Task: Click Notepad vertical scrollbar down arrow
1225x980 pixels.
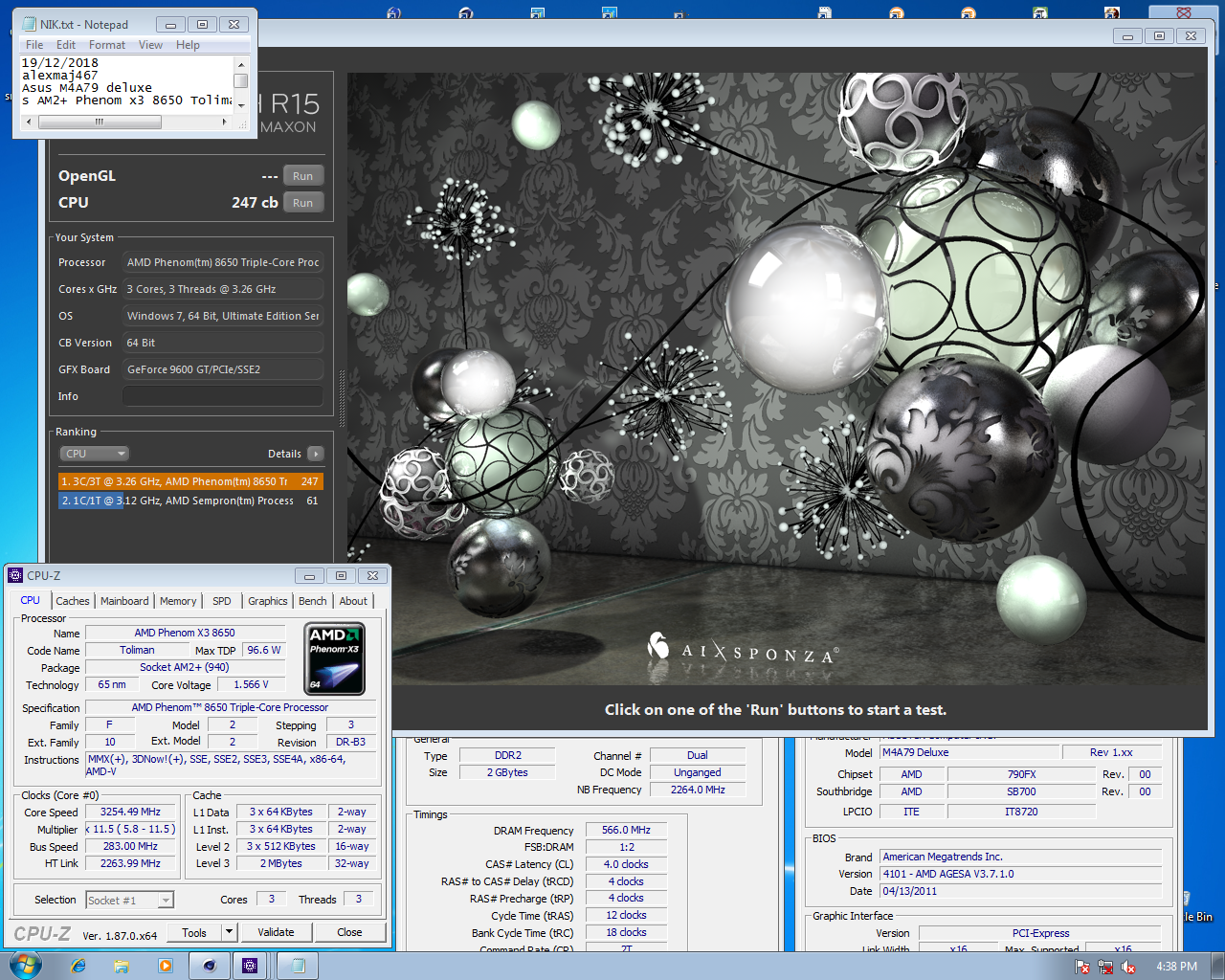Action: (241, 105)
